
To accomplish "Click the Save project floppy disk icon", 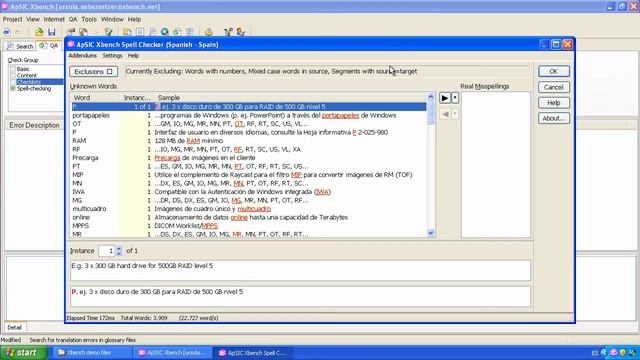I will (x=51, y=31).
